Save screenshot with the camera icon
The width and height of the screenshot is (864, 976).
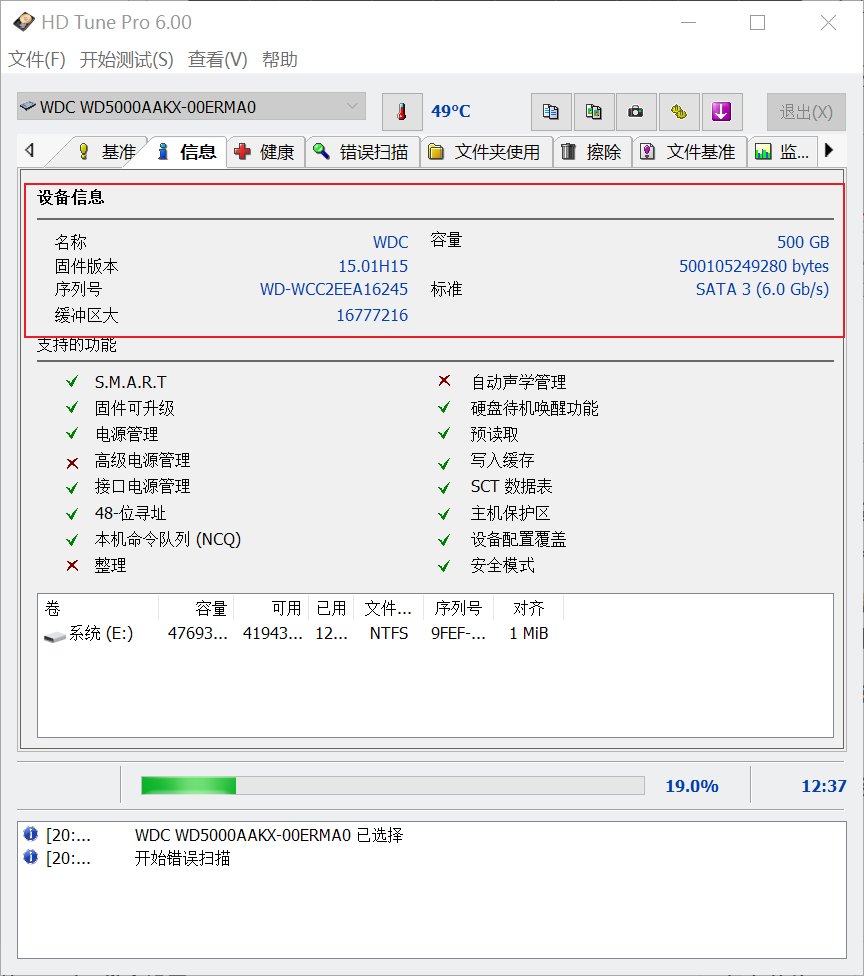tap(636, 112)
